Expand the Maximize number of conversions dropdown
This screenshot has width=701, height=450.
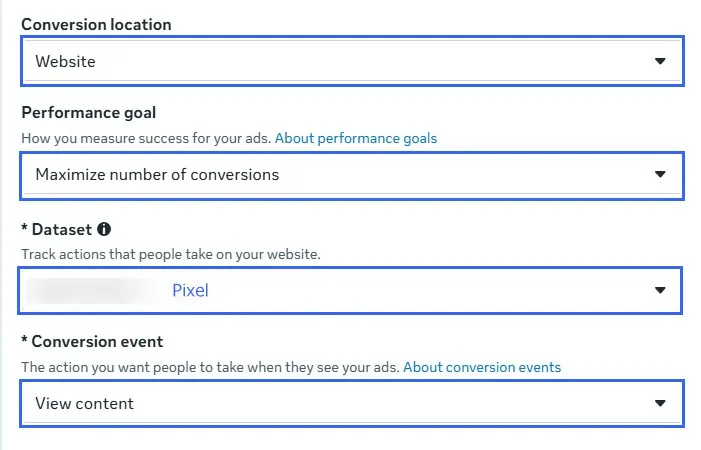352,176
